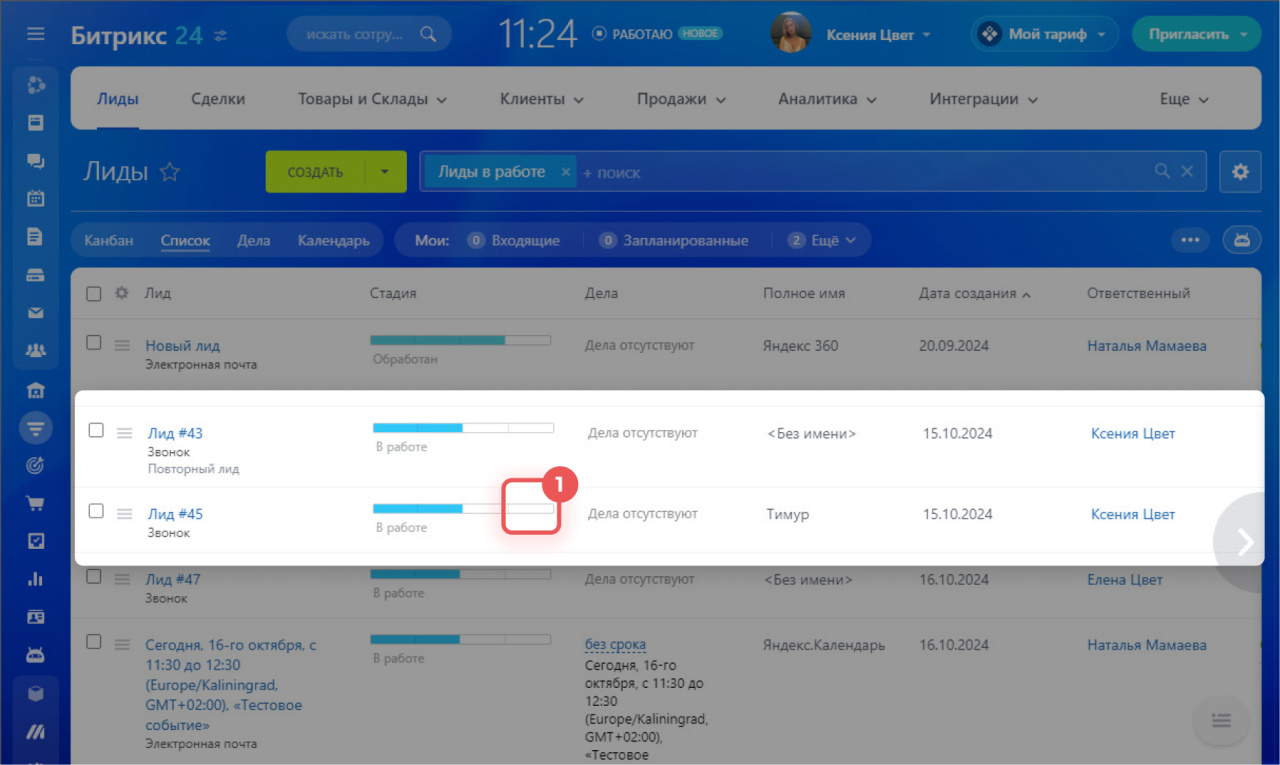This screenshot has width=1280, height=765.
Task: Open the chat bubbles icon in left sidebar
Action: (x=36, y=160)
